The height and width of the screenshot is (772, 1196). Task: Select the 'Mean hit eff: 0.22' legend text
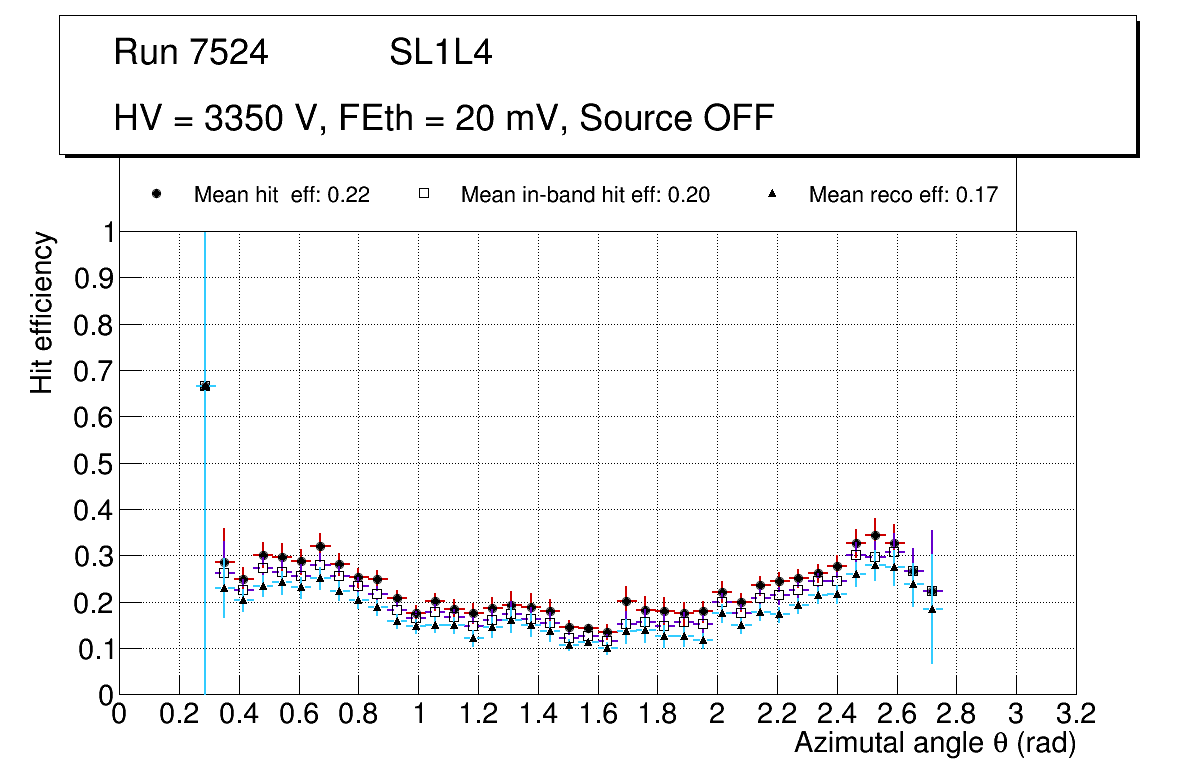[x=282, y=195]
